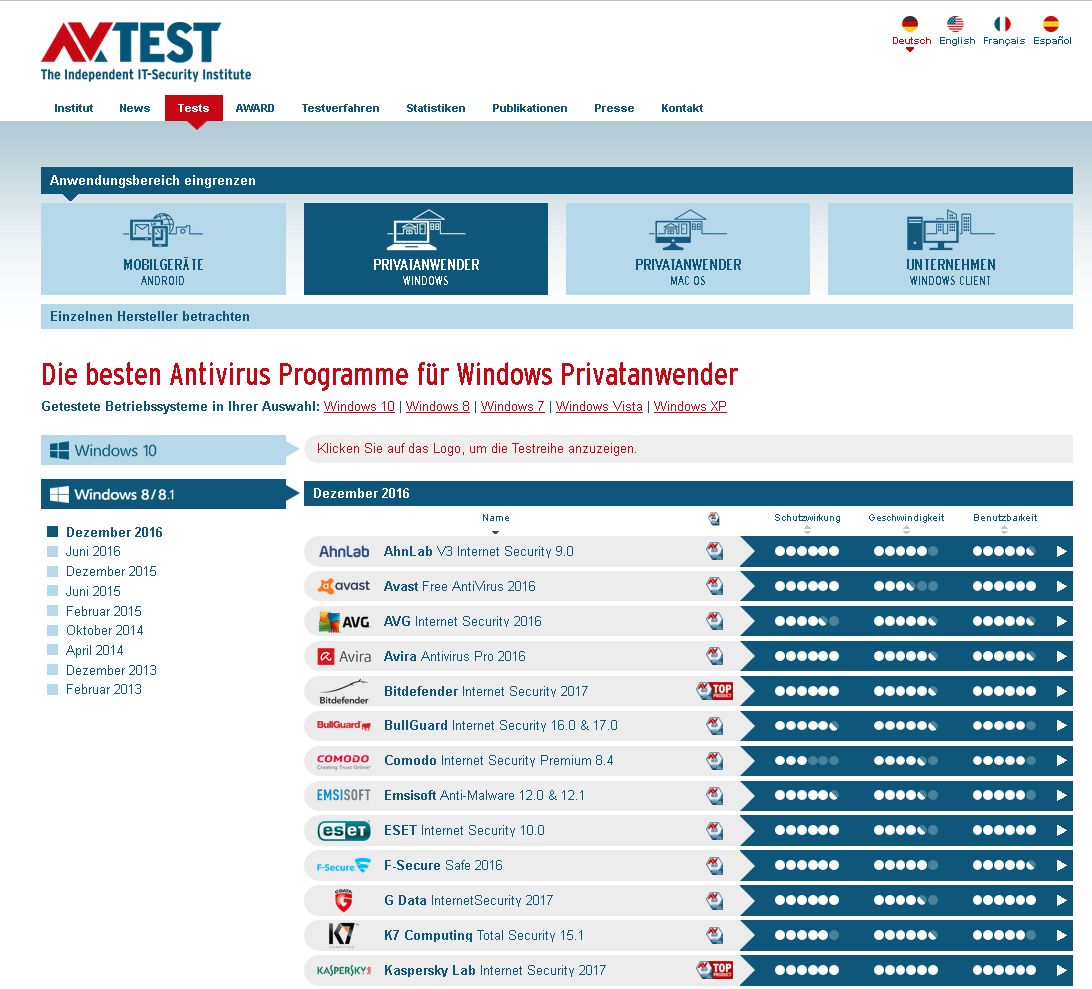
Task: Click the G Data logo icon
Action: tap(343, 900)
